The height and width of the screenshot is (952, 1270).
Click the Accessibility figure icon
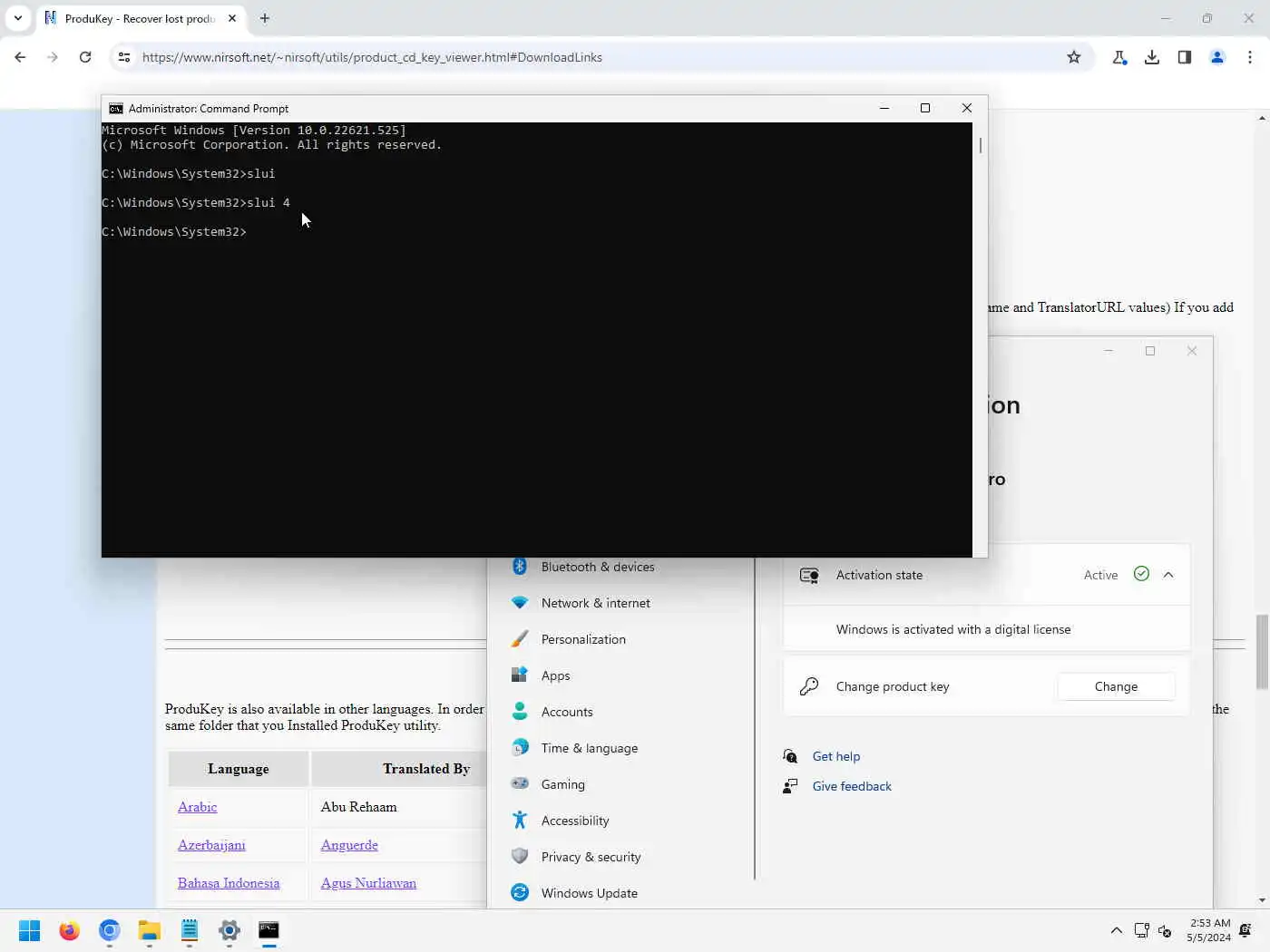(x=520, y=820)
